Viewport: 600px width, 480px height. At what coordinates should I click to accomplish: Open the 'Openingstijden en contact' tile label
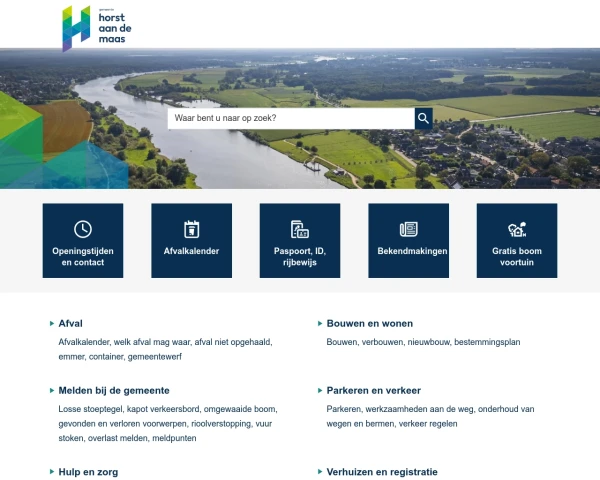[83, 257]
